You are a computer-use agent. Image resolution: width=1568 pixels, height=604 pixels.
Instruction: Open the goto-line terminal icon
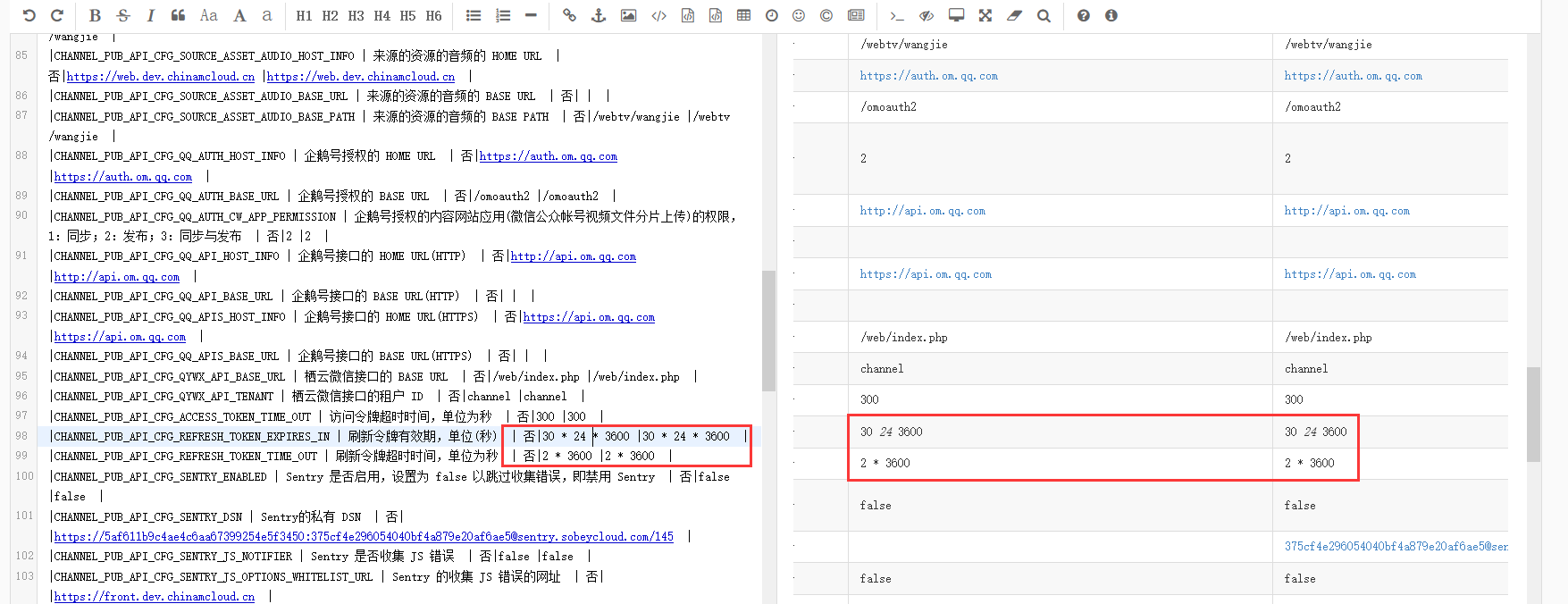(897, 15)
